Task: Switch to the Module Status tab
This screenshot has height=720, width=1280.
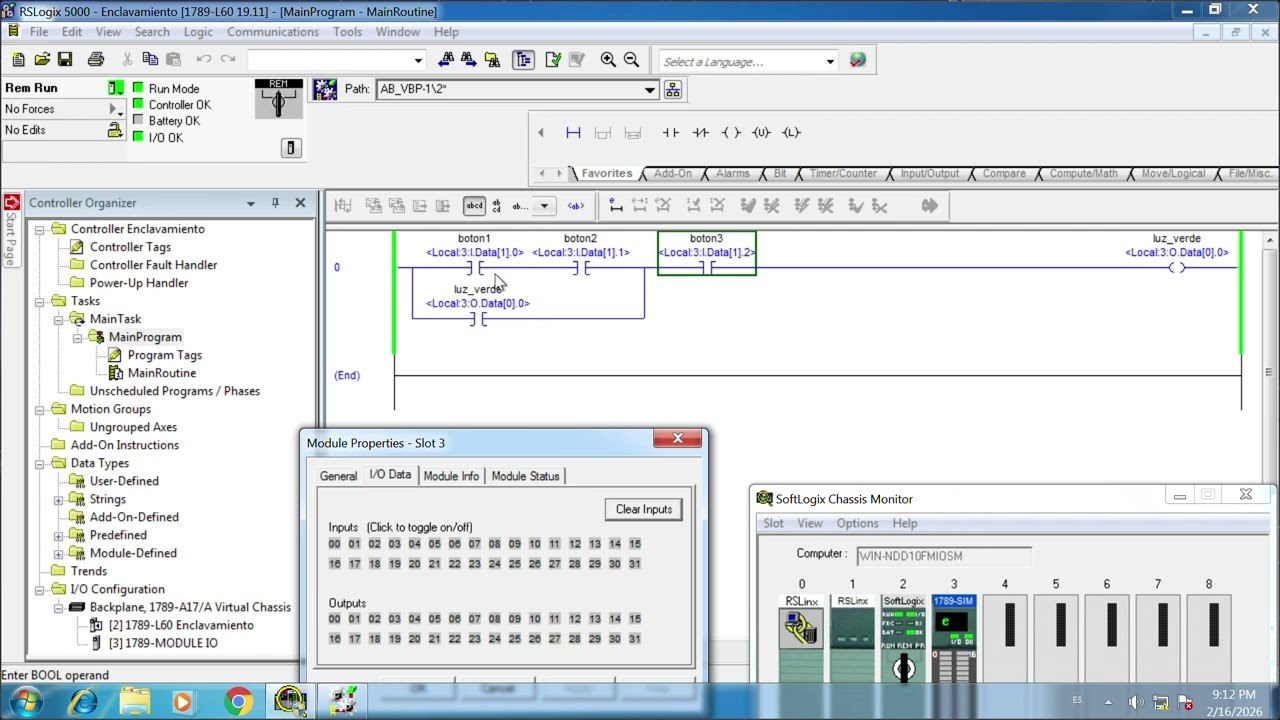Action: coord(525,476)
